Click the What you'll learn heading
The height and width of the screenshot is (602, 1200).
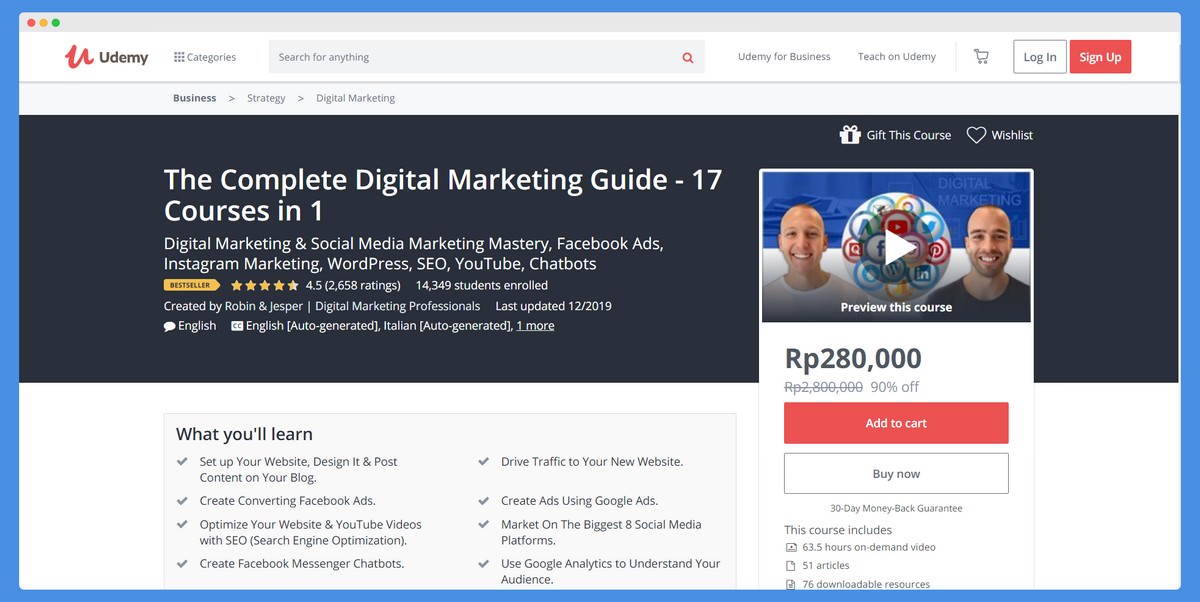(244, 434)
